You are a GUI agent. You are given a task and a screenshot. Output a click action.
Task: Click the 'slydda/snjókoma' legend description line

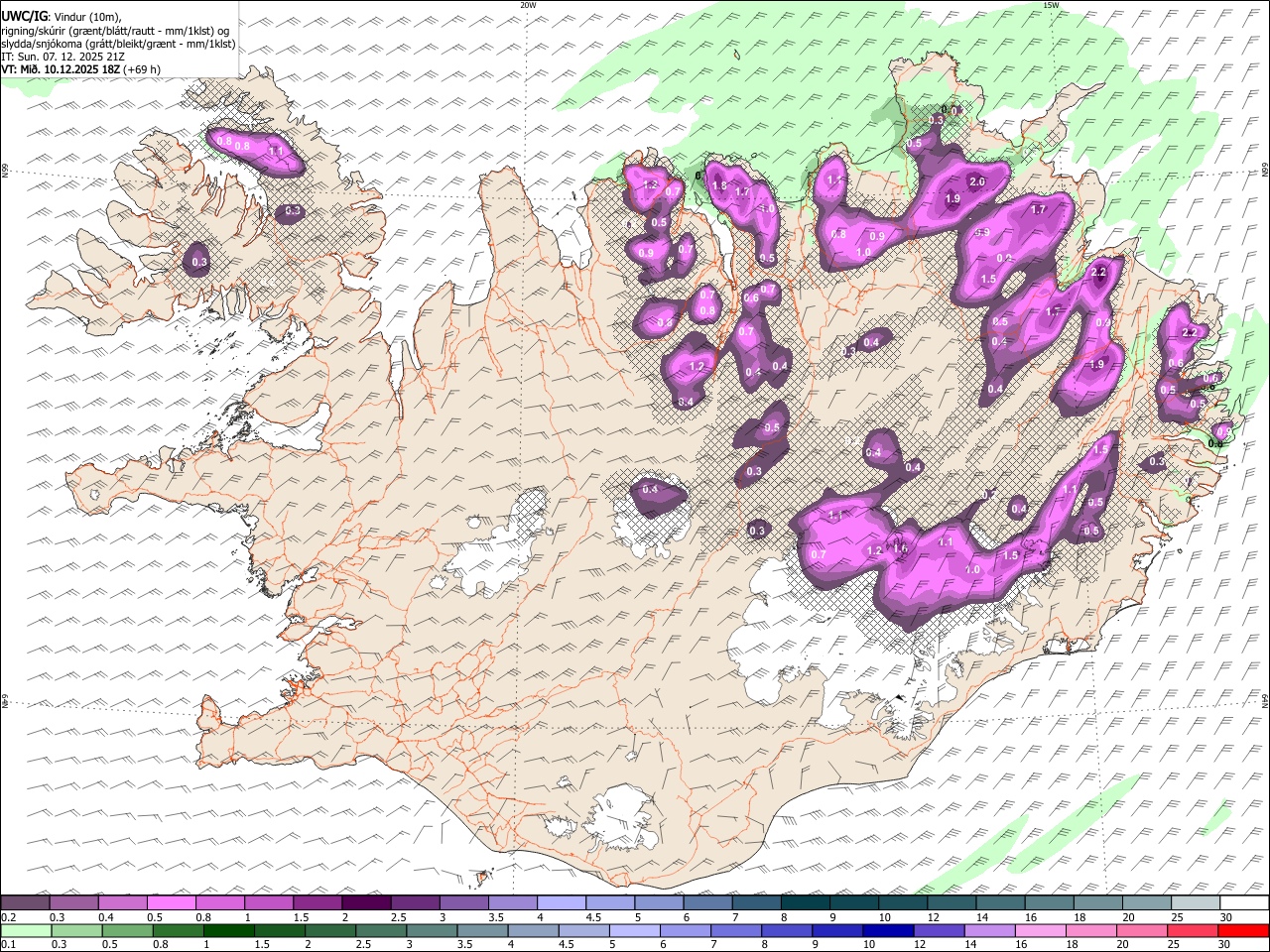pos(118,44)
